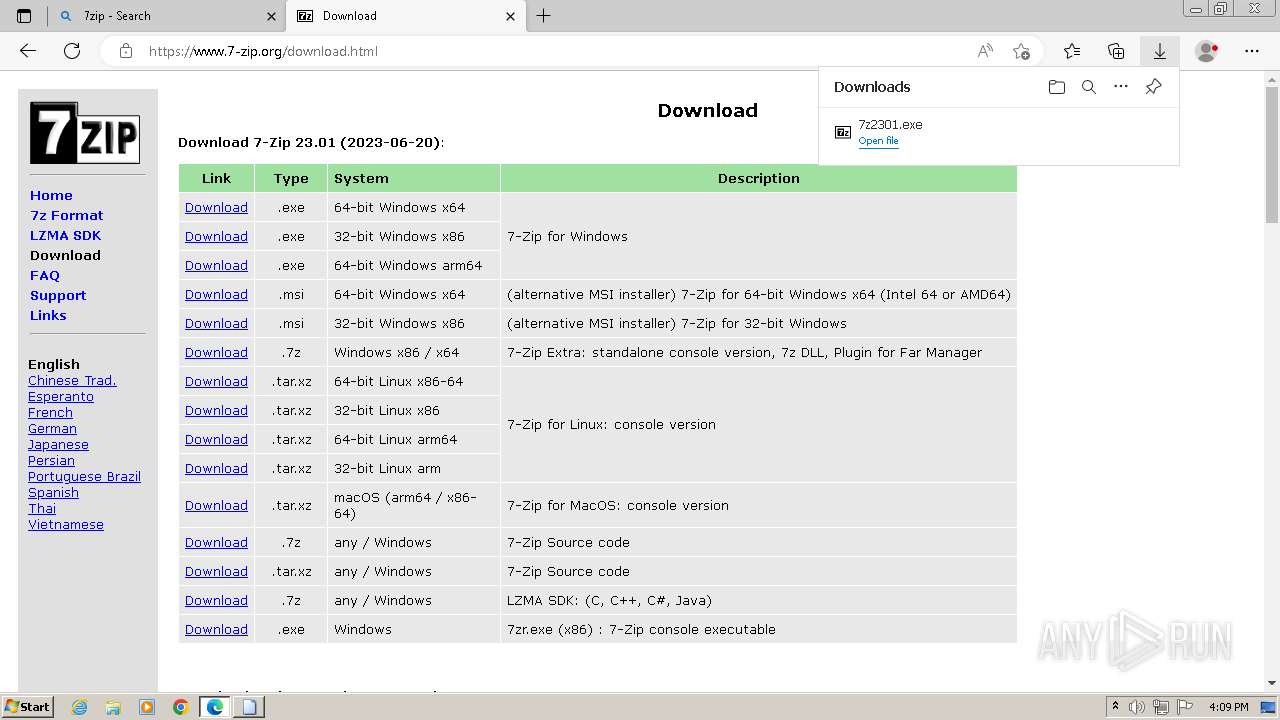Click the taskbar clock 4:09 PM
The width and height of the screenshot is (1280, 720).
(x=1228, y=707)
